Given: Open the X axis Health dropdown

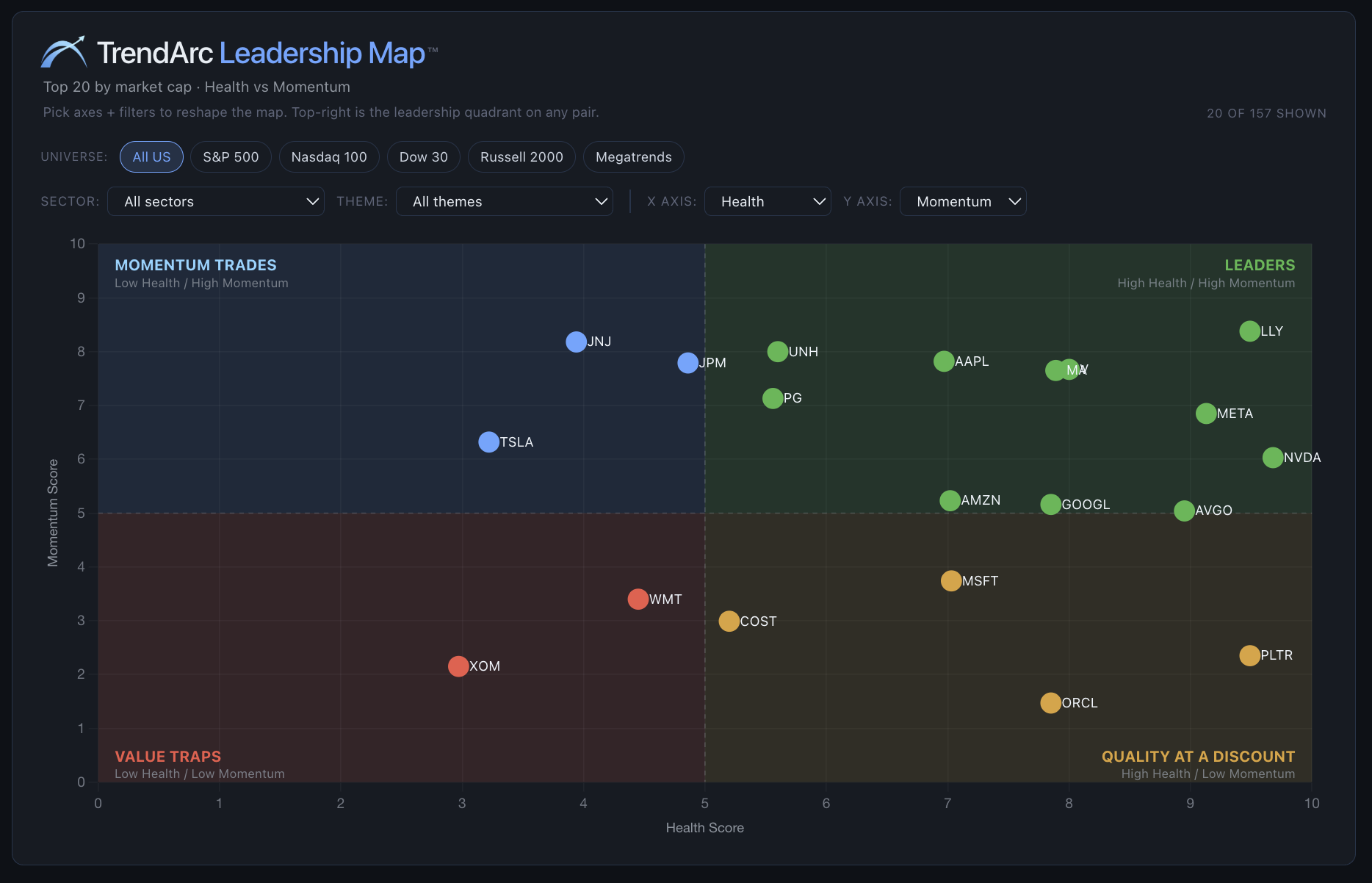Looking at the screenshot, I should 768,201.
